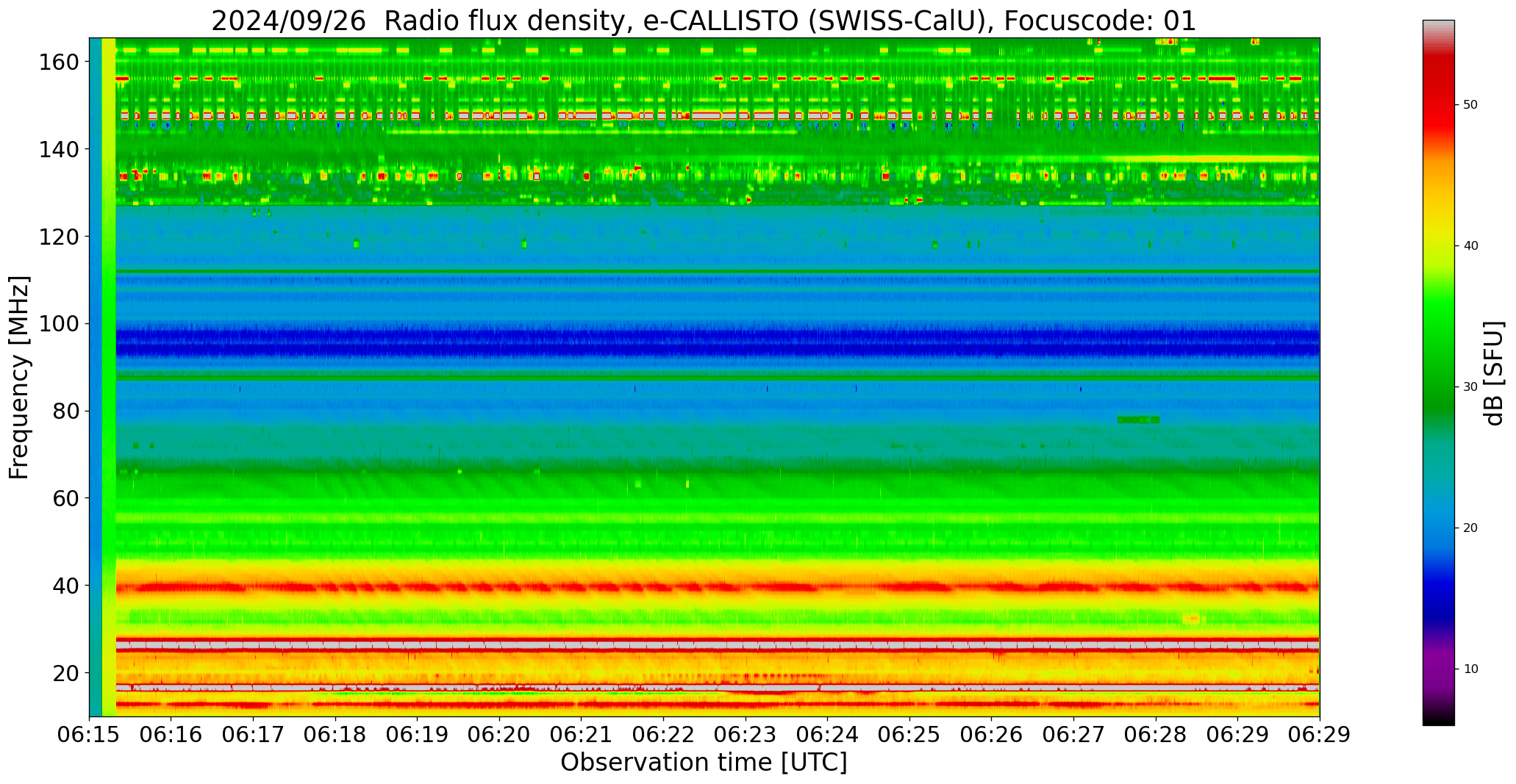The width and height of the screenshot is (1516, 784).
Task: Click the Frequency [MHz] axis label
Action: [20, 377]
